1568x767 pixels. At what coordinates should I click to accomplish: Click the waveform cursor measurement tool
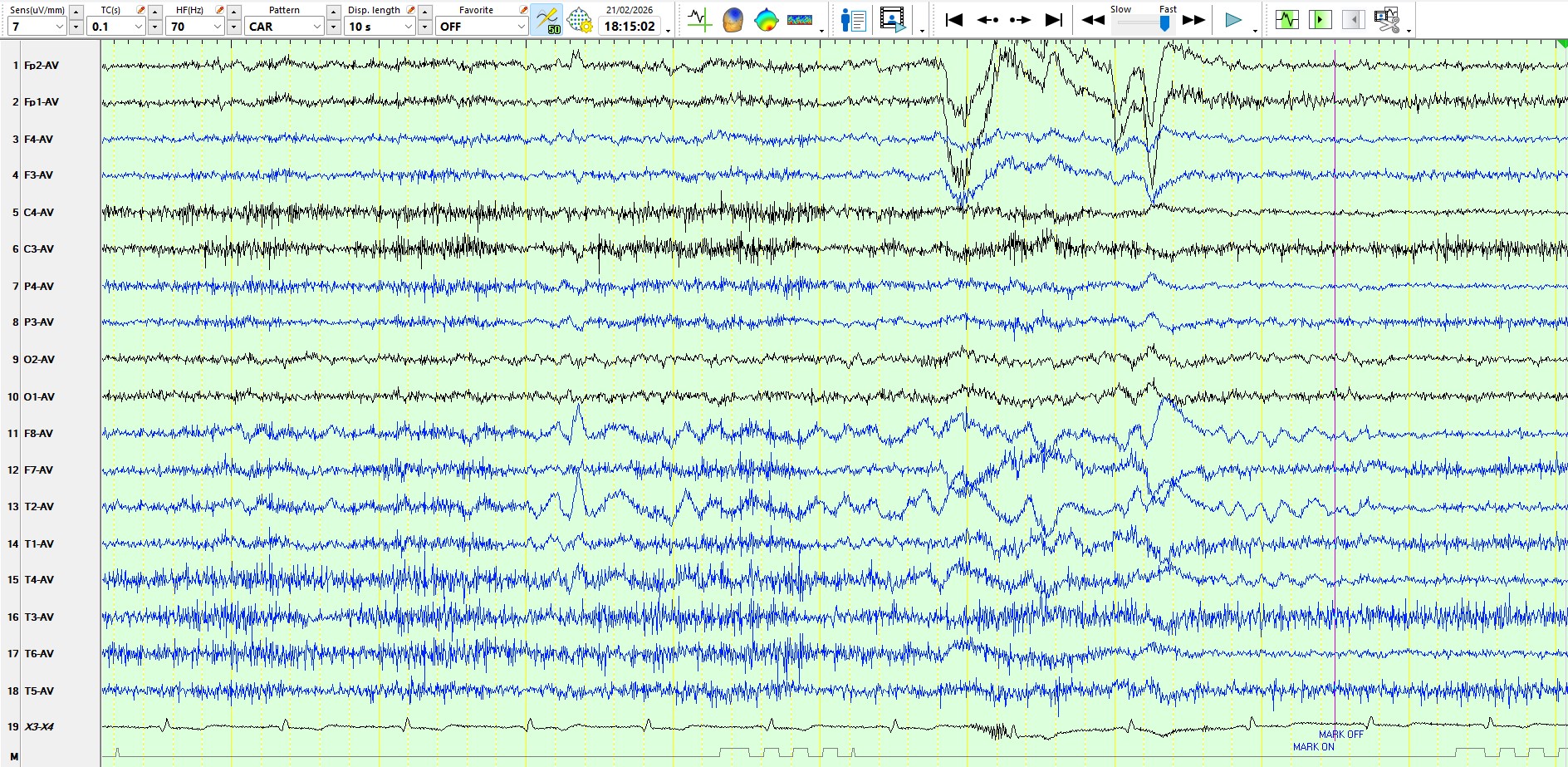tap(699, 20)
